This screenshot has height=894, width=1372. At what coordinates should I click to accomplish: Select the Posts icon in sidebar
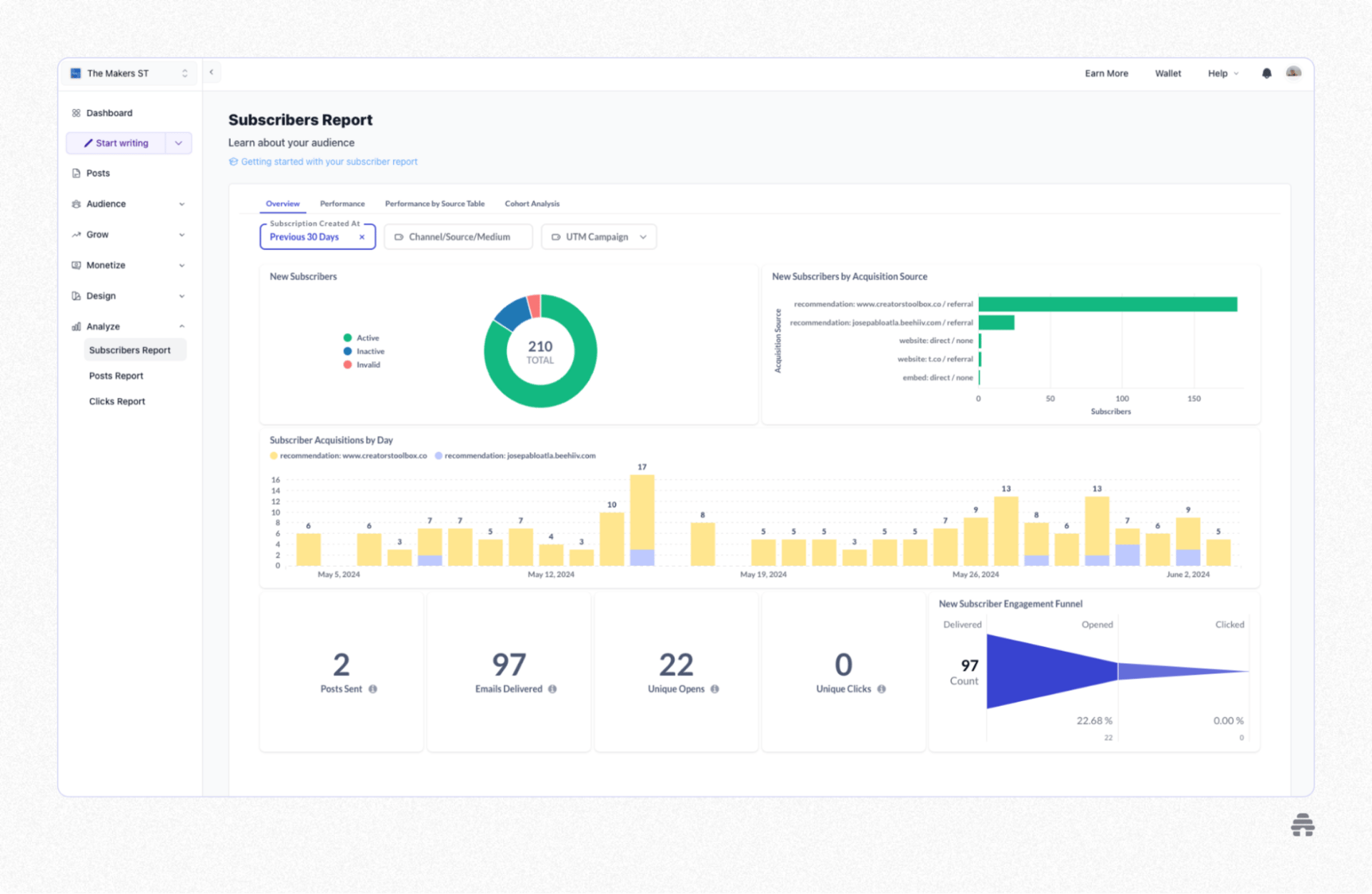click(76, 173)
